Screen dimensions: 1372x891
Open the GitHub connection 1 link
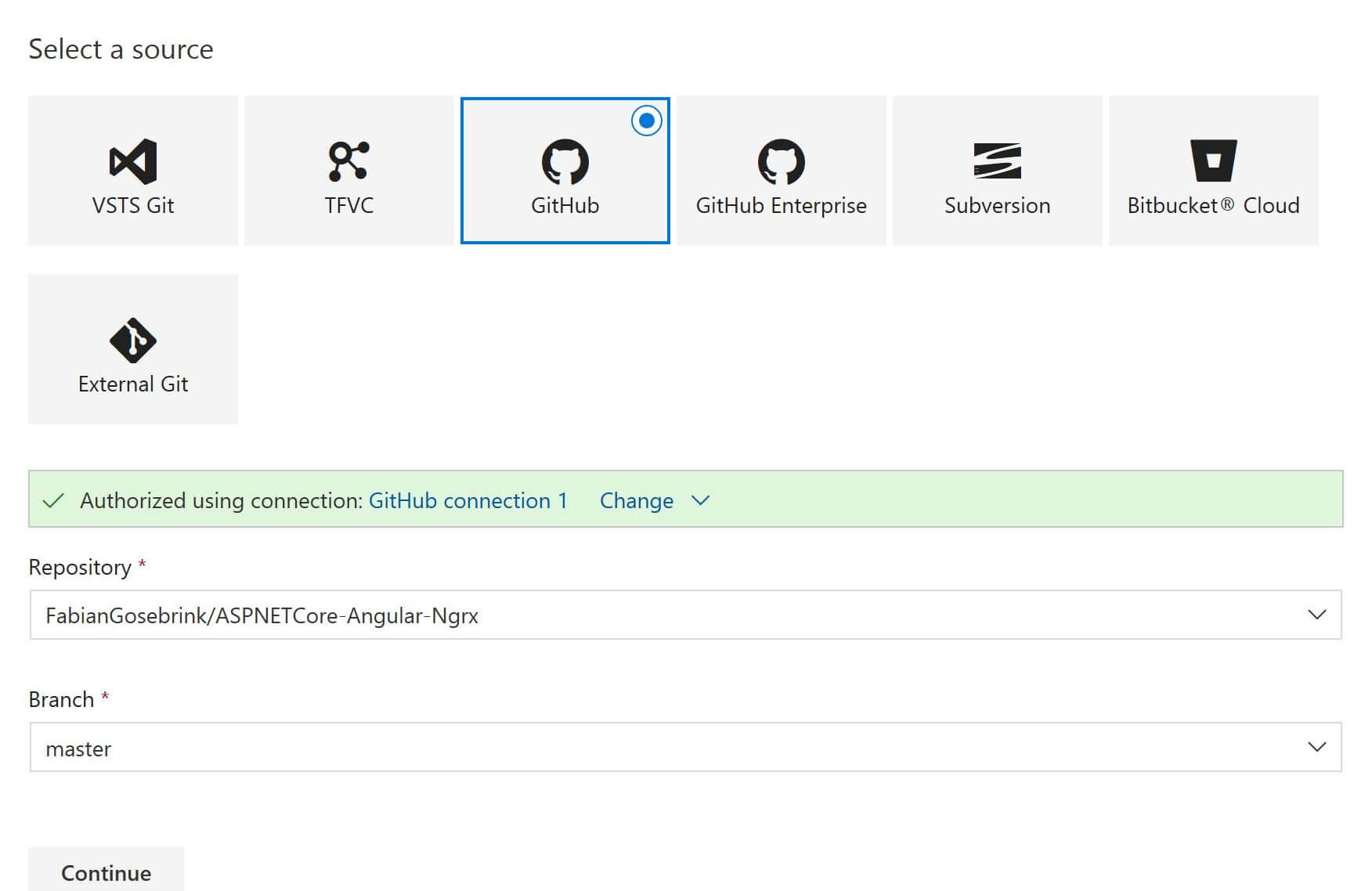(468, 500)
